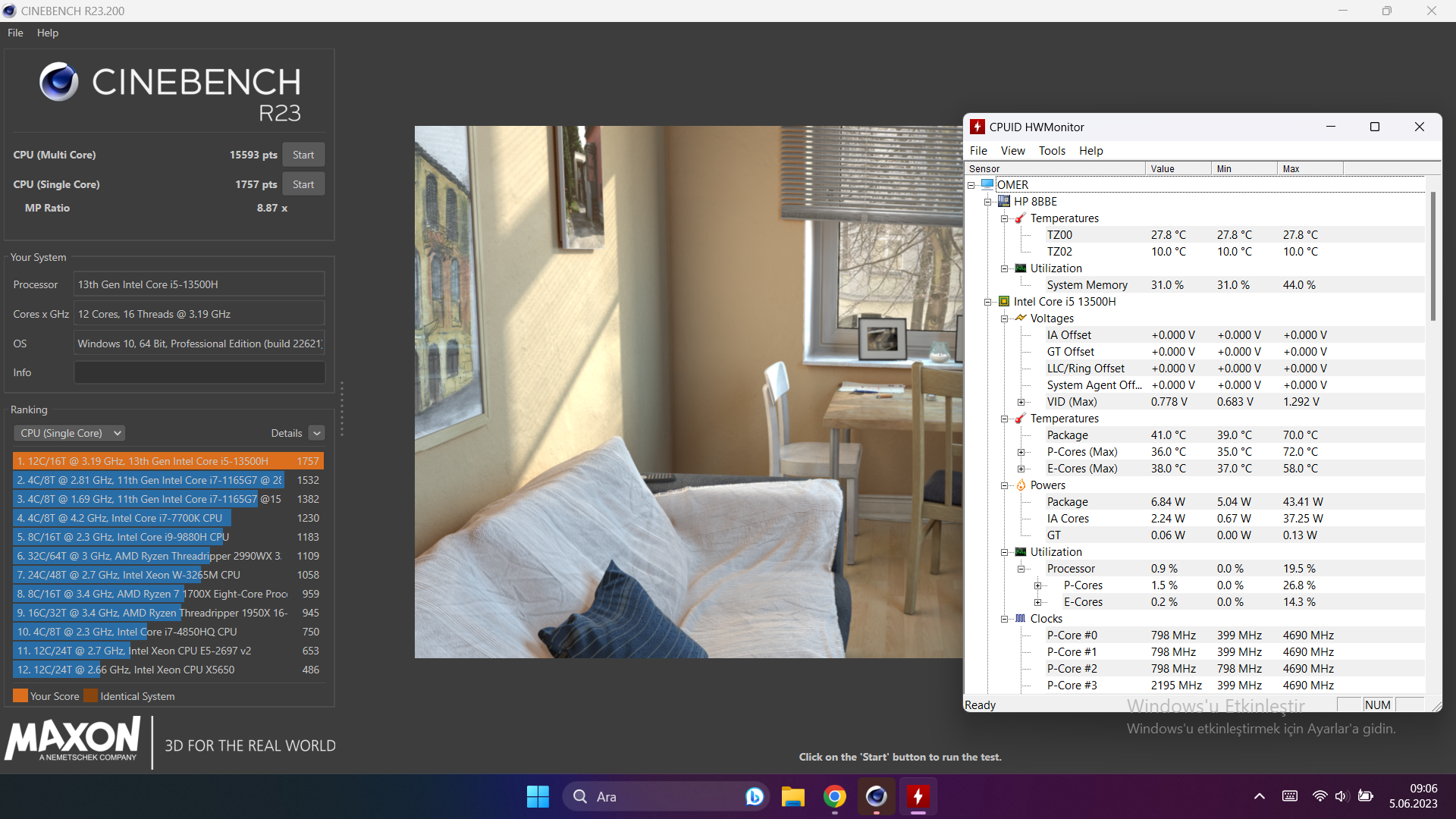Expand the P-Cores (Max) temperature row
Viewport: 1456px width, 819px height.
tap(1021, 452)
